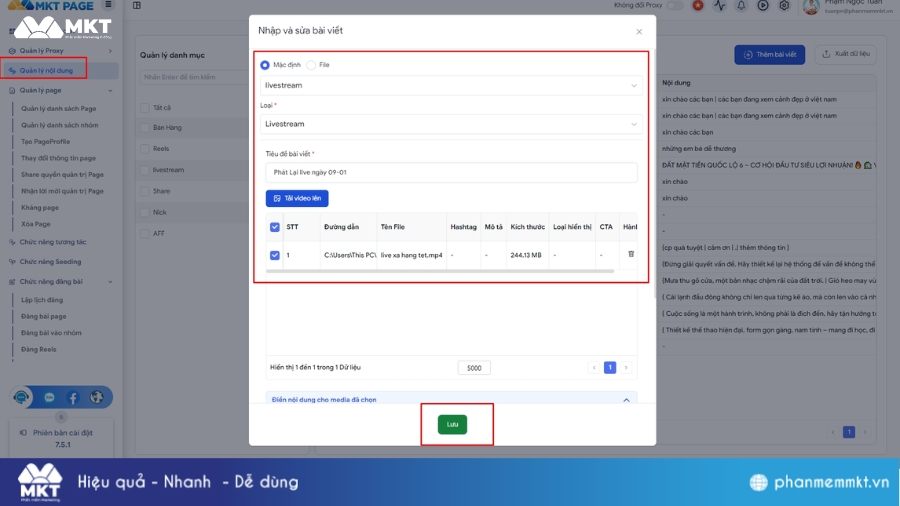This screenshot has width=900, height=506.
Task: Open Xóa Page menu item
Action: 36,224
